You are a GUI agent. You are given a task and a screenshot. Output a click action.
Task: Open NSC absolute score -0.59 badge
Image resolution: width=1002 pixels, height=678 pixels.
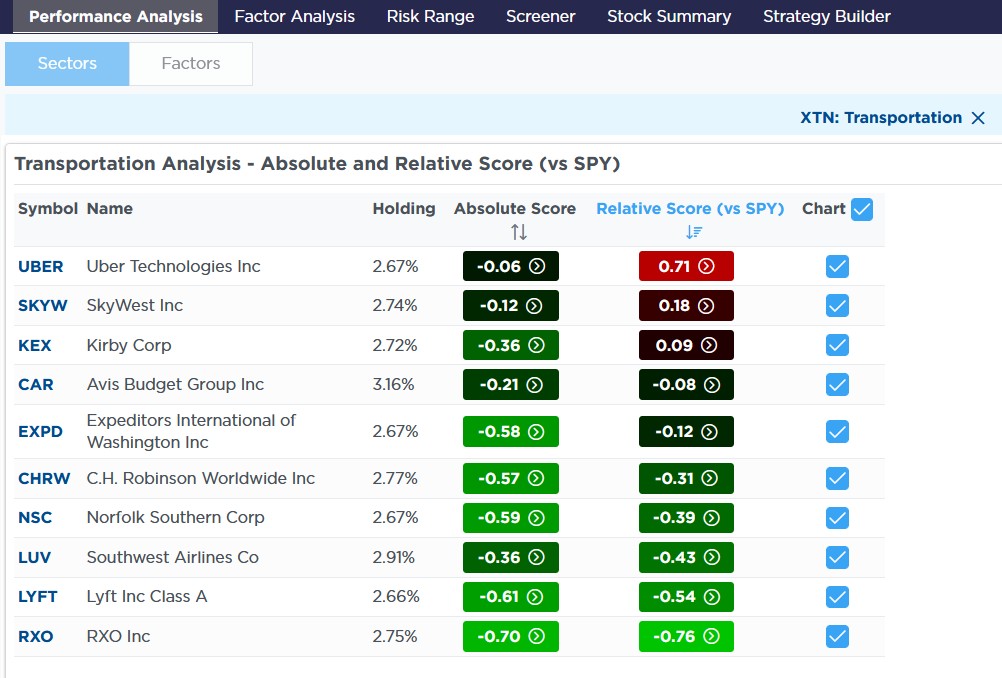510,518
